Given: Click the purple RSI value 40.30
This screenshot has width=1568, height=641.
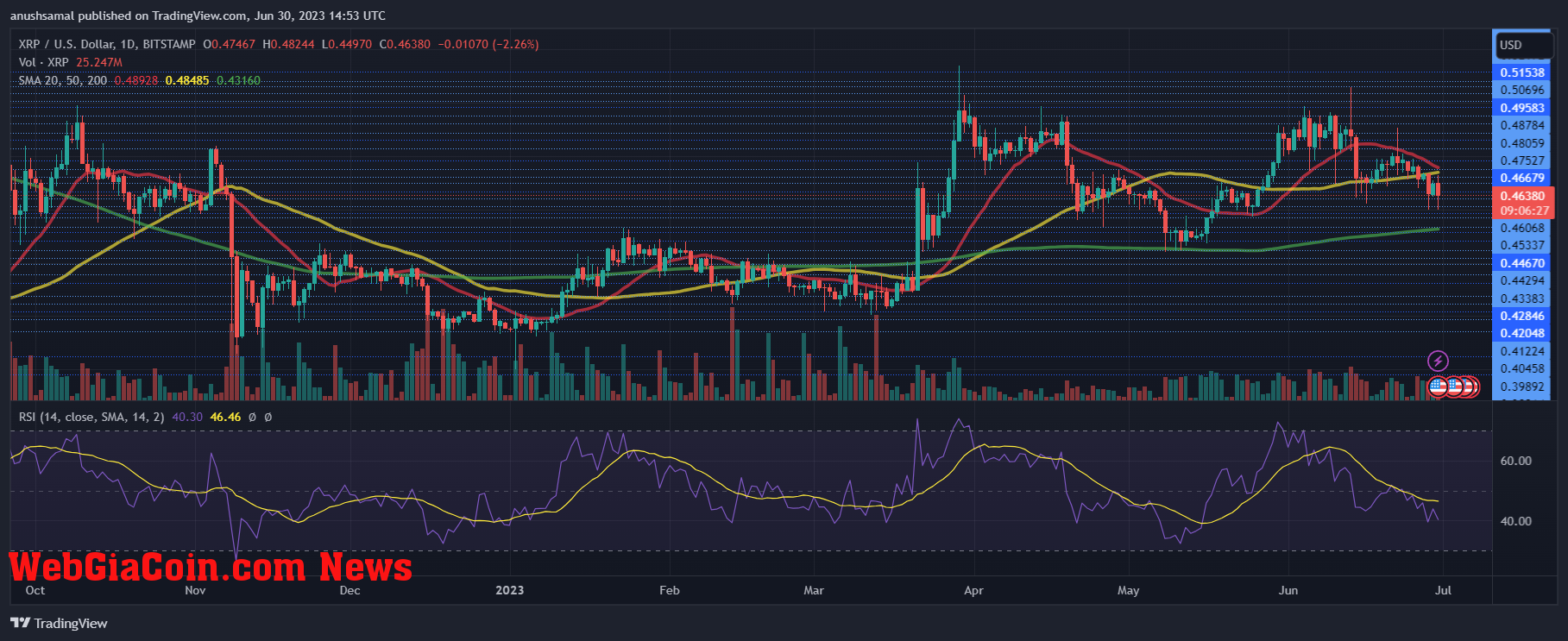Looking at the screenshot, I should [187, 417].
